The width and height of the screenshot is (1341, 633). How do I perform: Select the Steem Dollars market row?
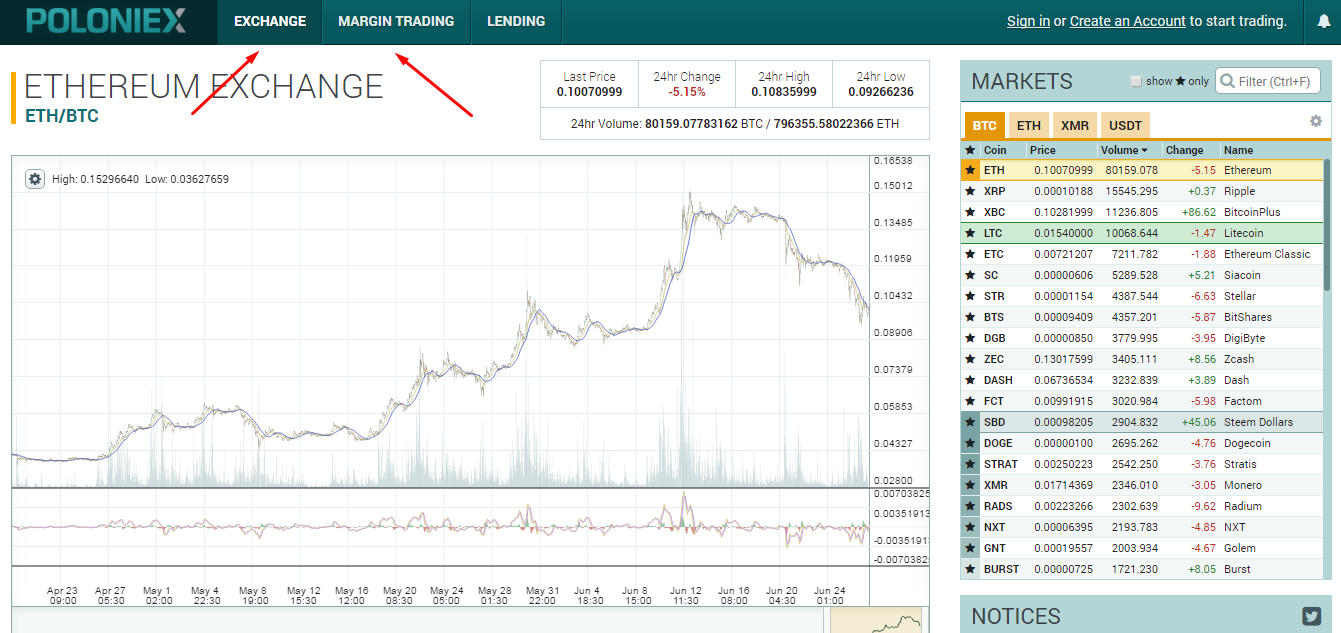point(1142,422)
